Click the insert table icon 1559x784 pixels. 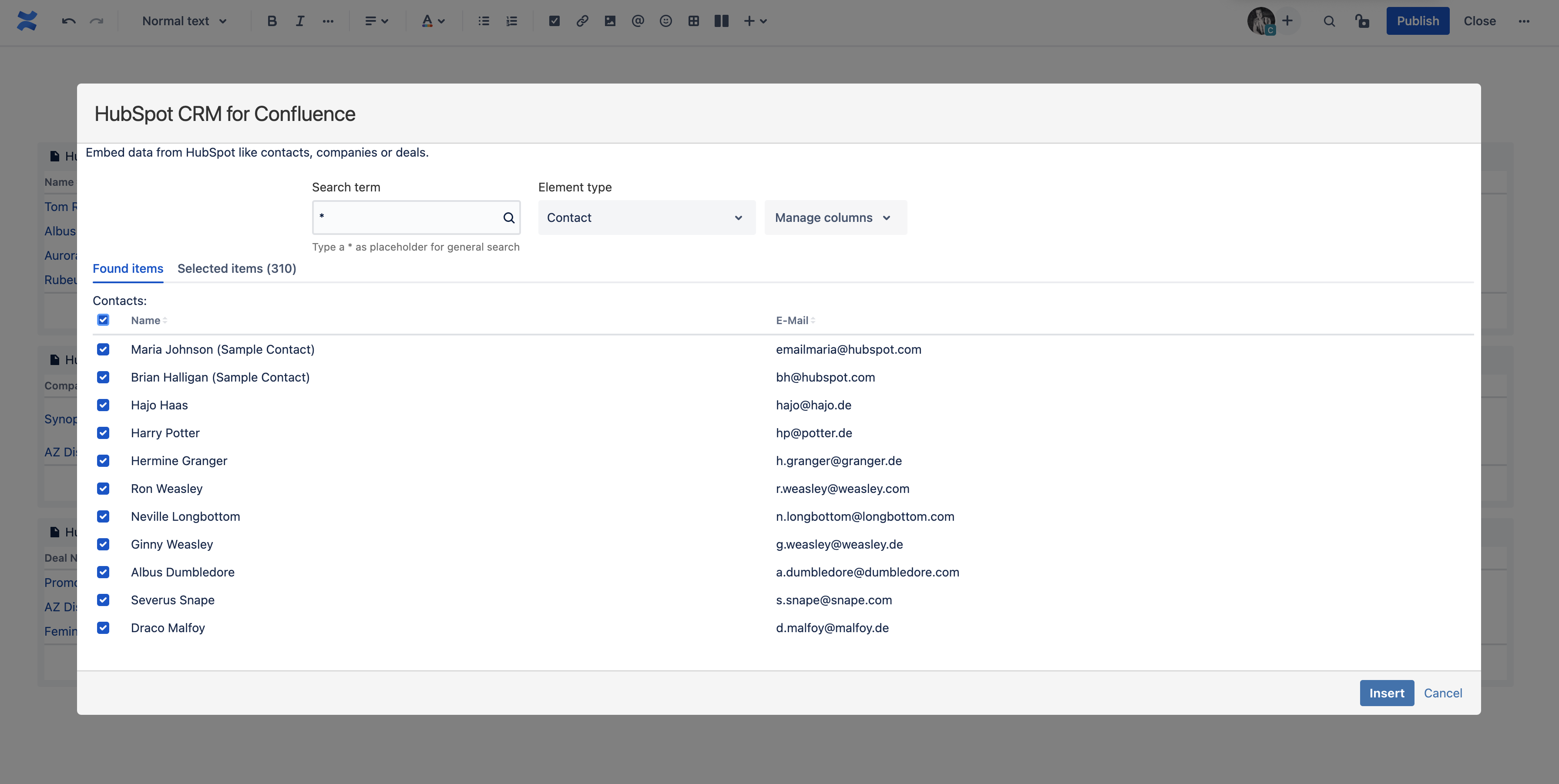[694, 21]
